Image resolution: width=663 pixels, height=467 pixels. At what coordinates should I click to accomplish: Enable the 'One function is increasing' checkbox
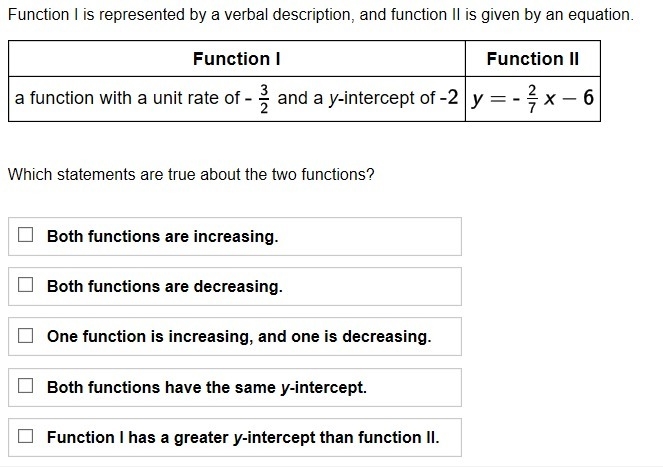(x=25, y=335)
